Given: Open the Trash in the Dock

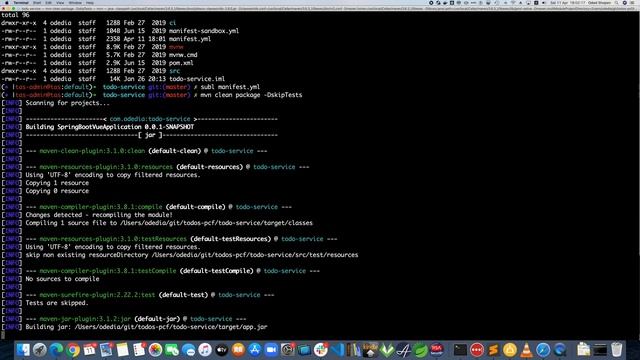Looking at the screenshot, I should (616, 349).
